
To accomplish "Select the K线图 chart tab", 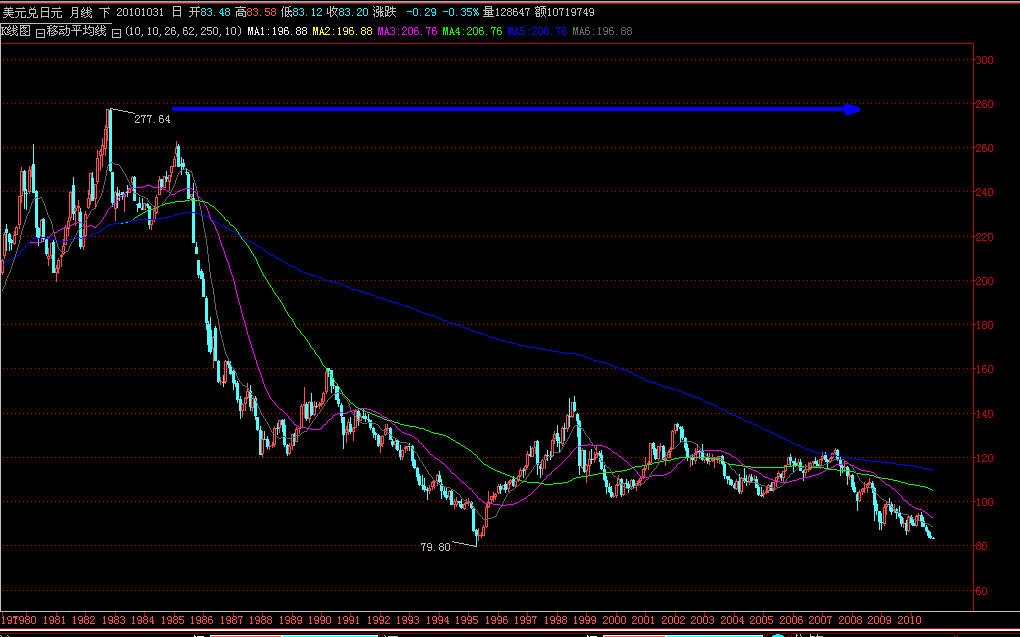I will coord(16,31).
